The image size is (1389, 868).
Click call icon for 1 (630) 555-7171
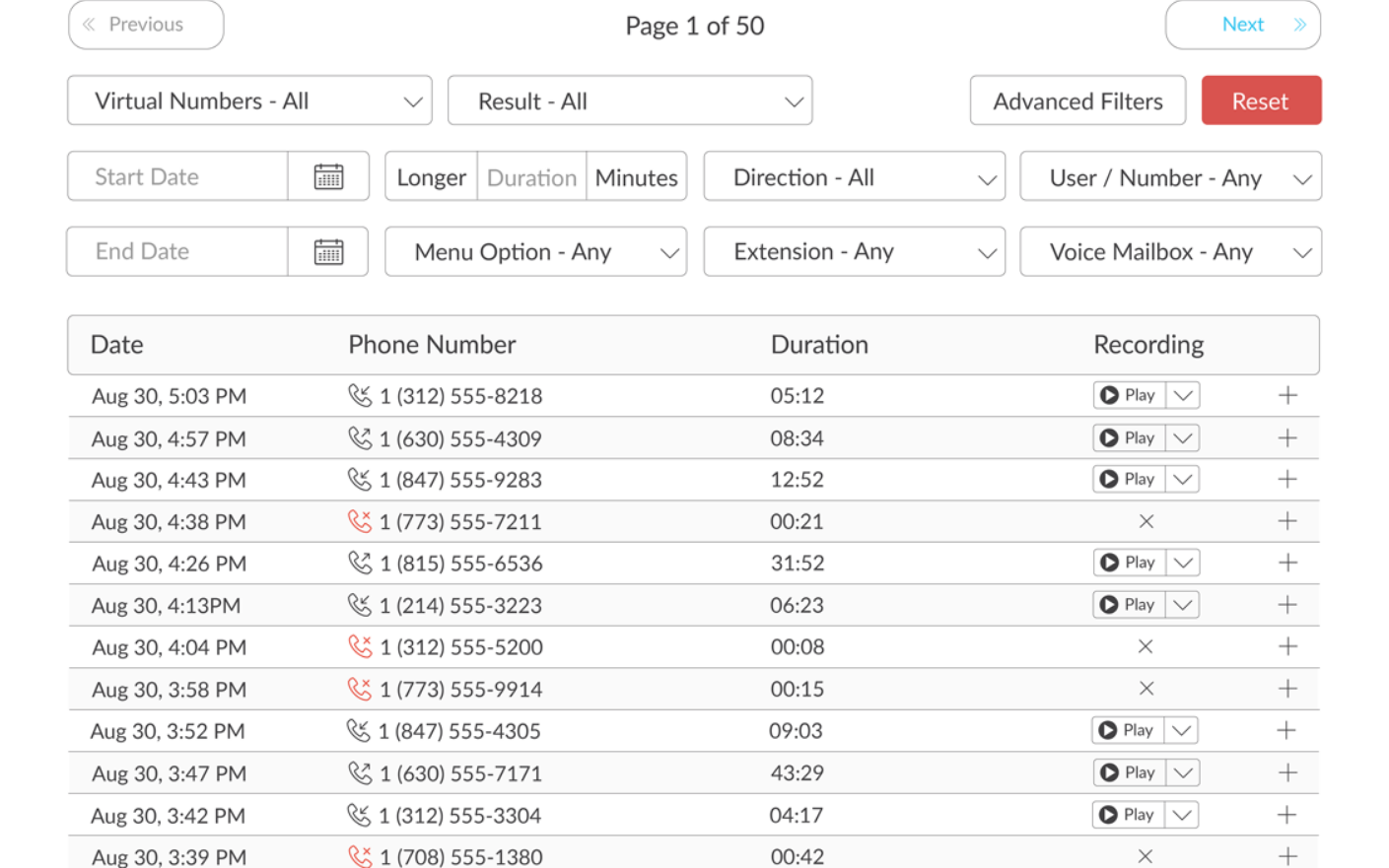point(360,772)
